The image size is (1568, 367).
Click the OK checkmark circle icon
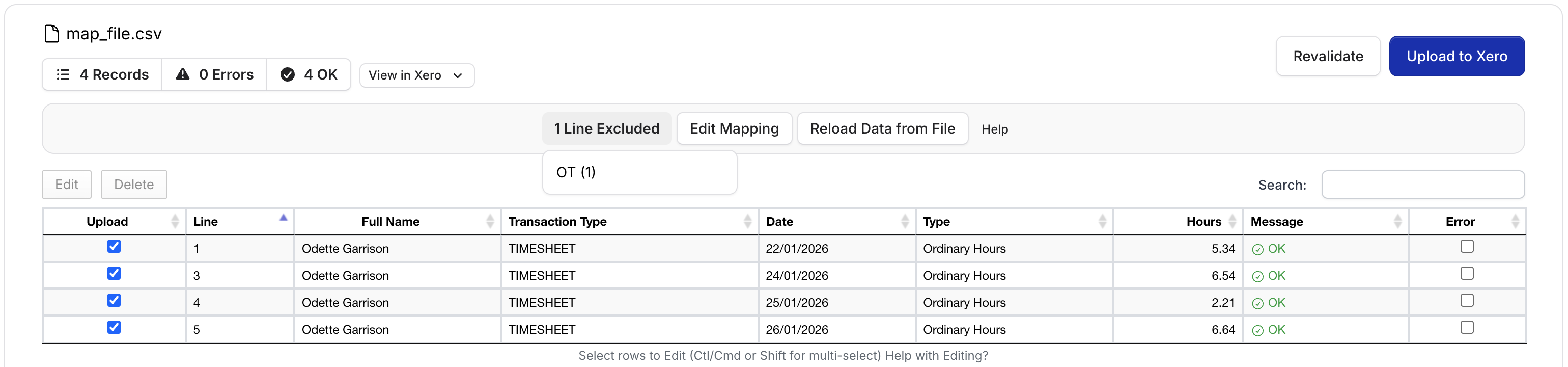tap(287, 74)
